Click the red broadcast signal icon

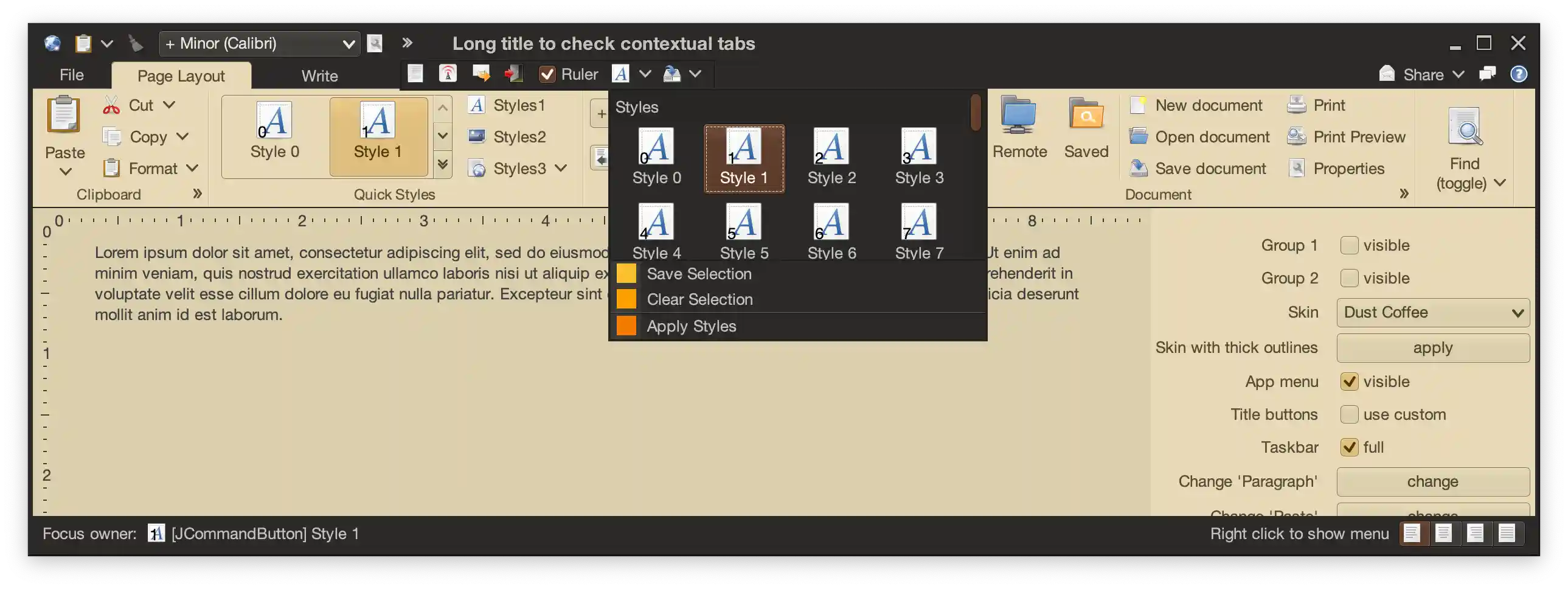[x=448, y=74]
